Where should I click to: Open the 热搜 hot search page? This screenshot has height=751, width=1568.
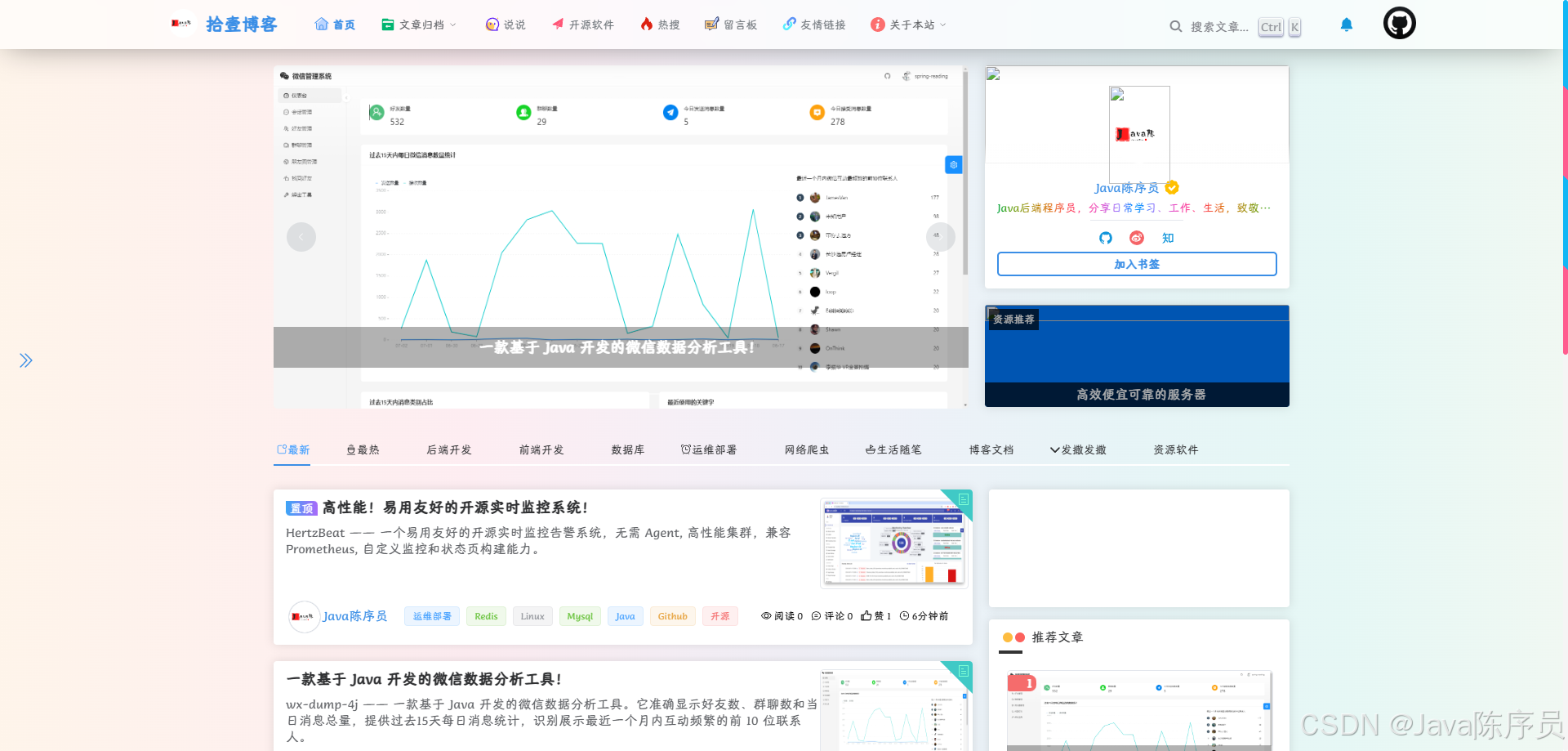tap(660, 25)
